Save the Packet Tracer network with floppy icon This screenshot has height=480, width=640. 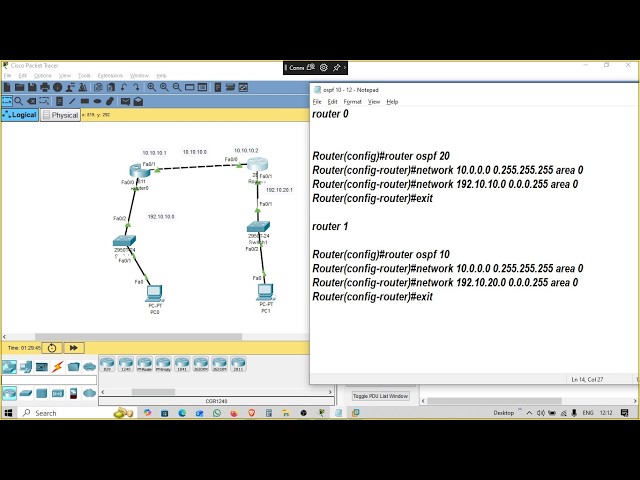32,87
